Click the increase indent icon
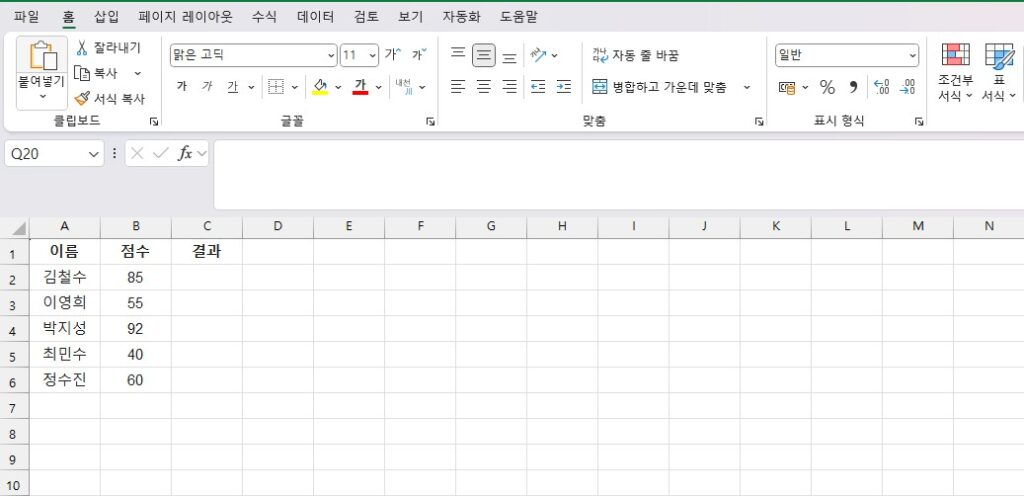This screenshot has height=496, width=1024. tap(563, 87)
